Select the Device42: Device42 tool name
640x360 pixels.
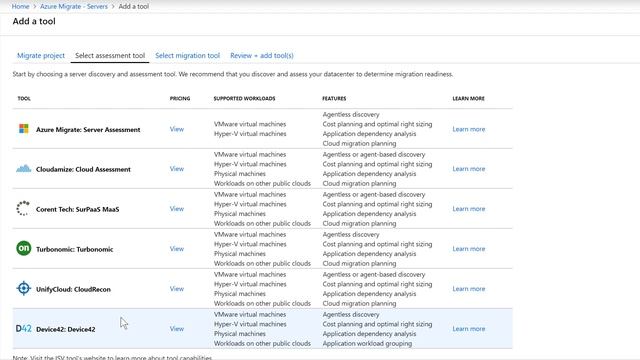[x=66, y=329]
